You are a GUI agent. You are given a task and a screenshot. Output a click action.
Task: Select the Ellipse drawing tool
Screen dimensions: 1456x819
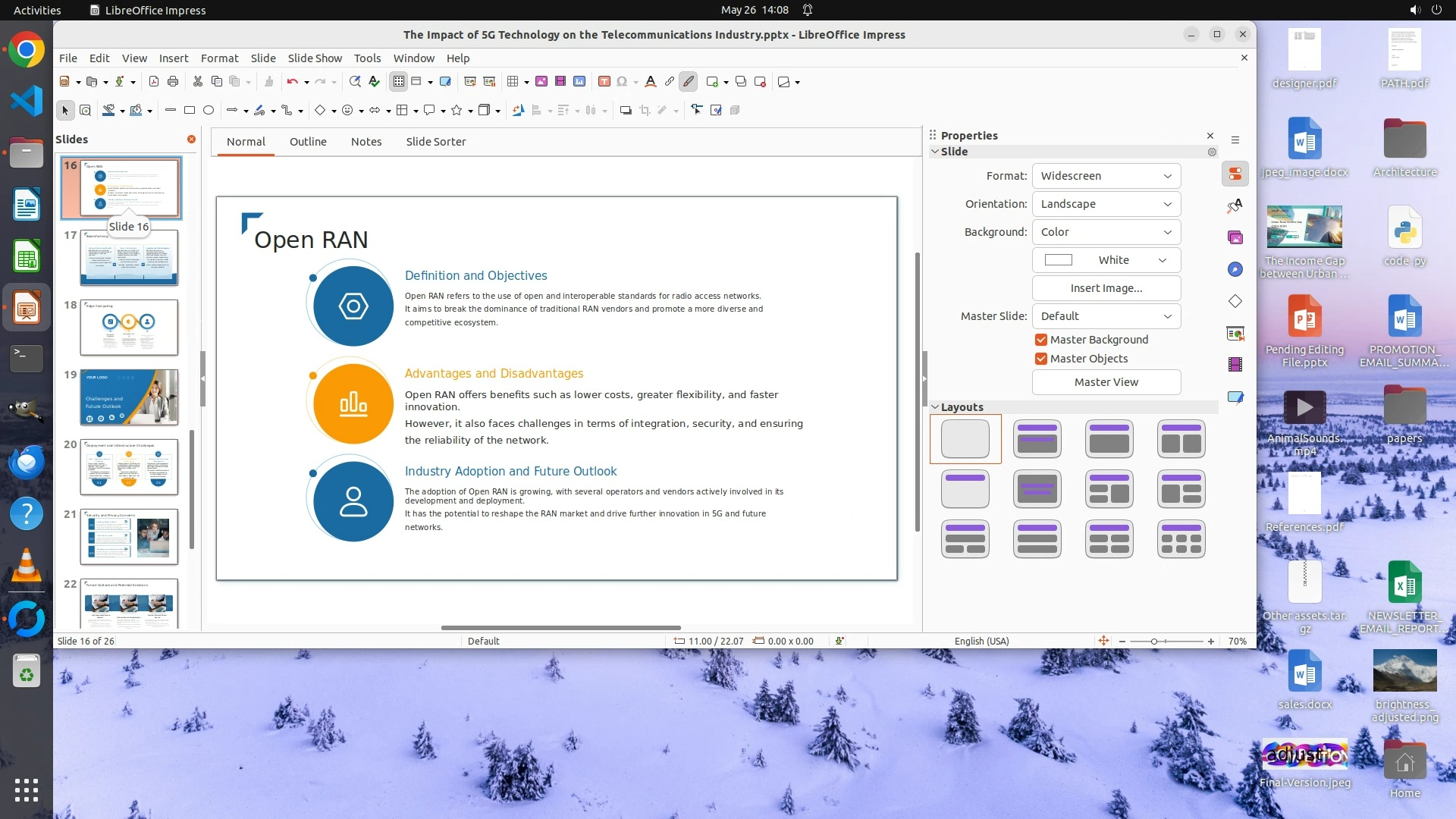[209, 111]
